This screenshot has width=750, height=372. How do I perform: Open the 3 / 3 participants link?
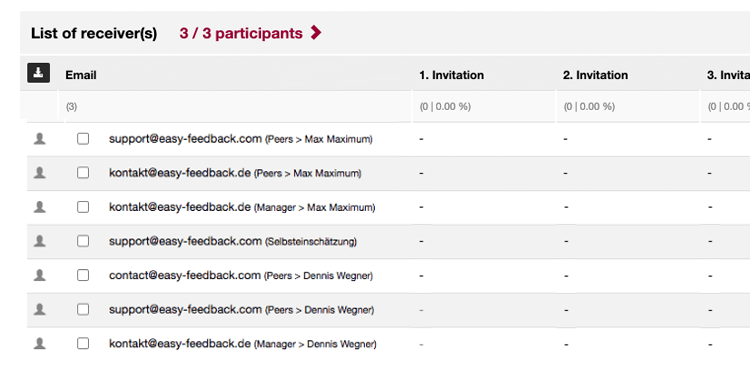pyautogui.click(x=241, y=33)
